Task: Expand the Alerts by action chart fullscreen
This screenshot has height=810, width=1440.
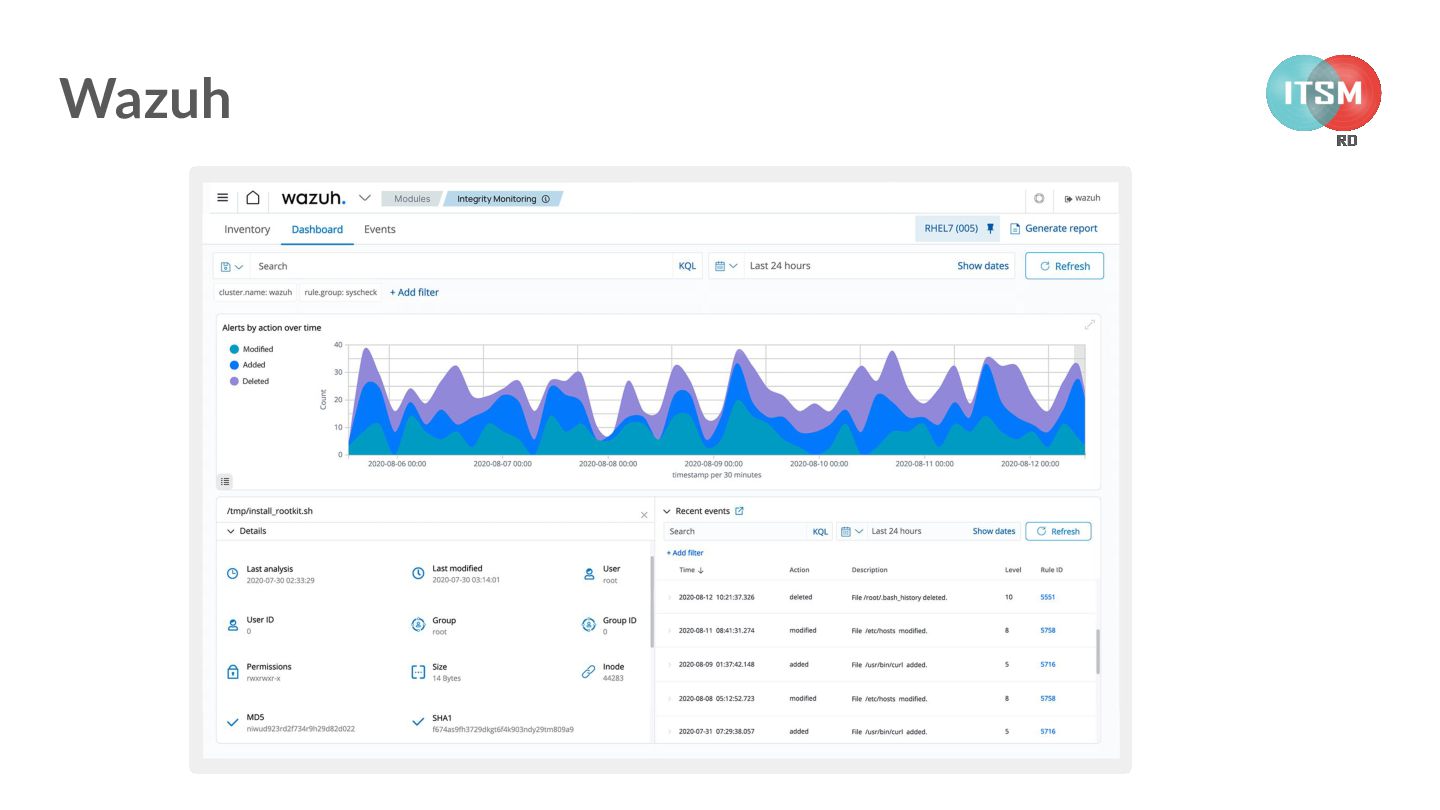Action: click(x=1090, y=324)
